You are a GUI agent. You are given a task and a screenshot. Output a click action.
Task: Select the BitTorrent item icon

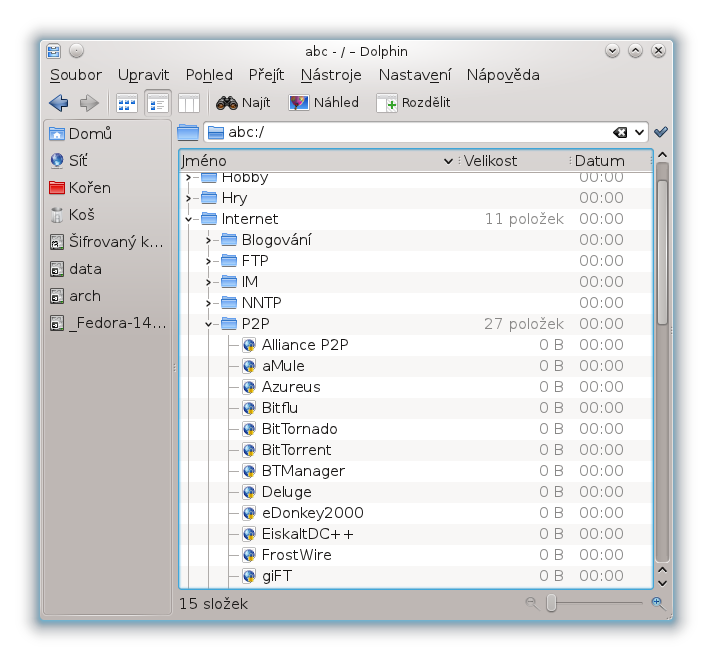pyautogui.click(x=249, y=450)
